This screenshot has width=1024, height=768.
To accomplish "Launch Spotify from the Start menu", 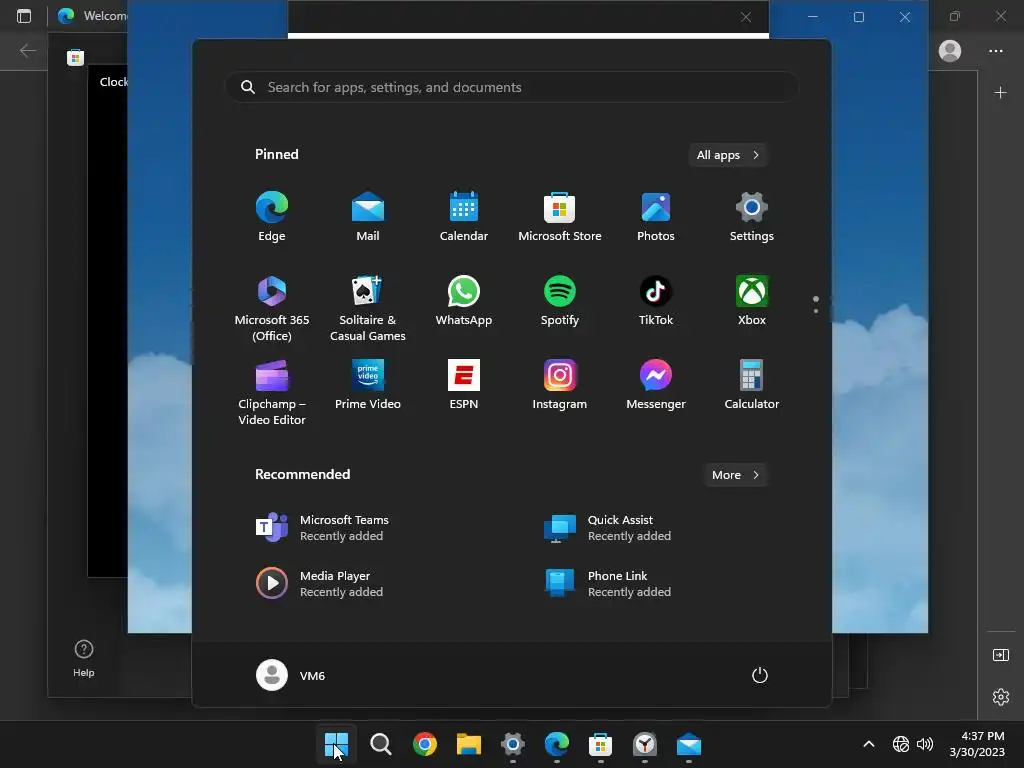I will [560, 302].
